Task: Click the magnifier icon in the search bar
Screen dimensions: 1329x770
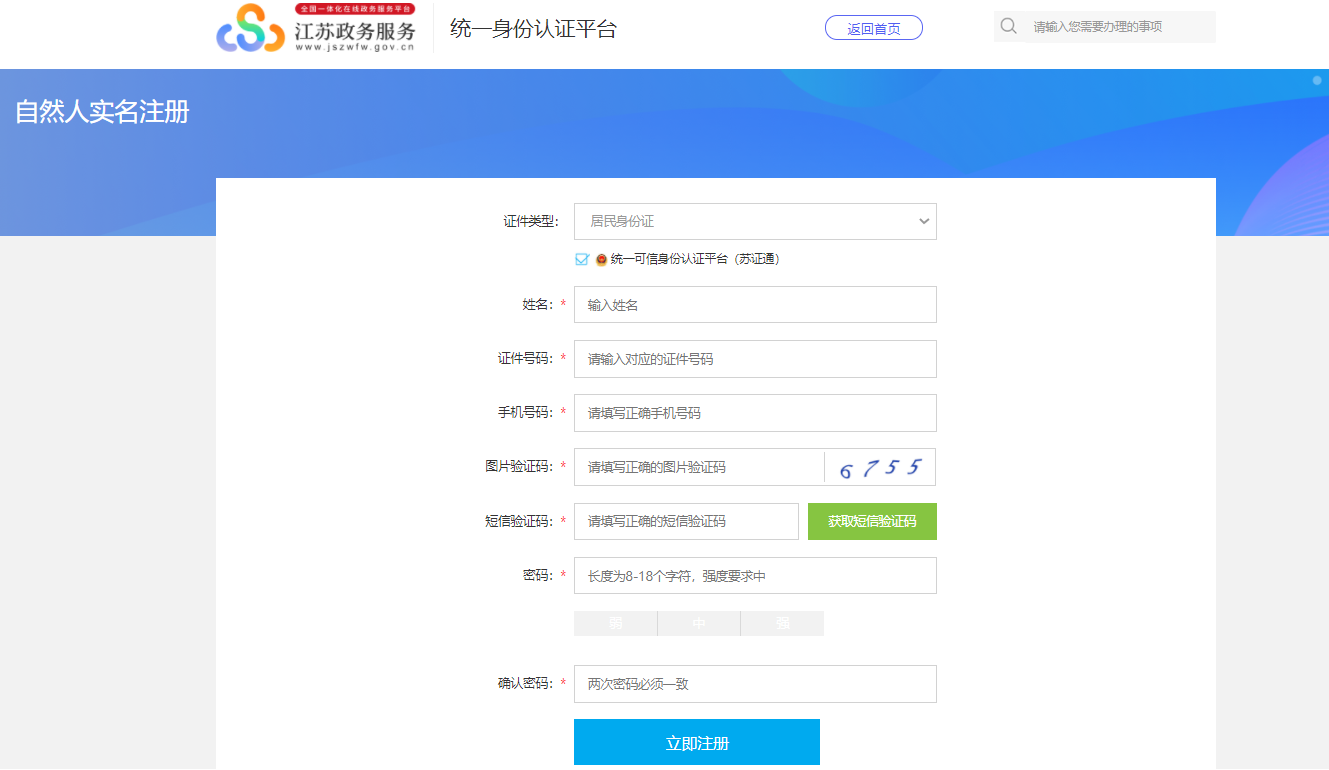Action: (x=1008, y=26)
